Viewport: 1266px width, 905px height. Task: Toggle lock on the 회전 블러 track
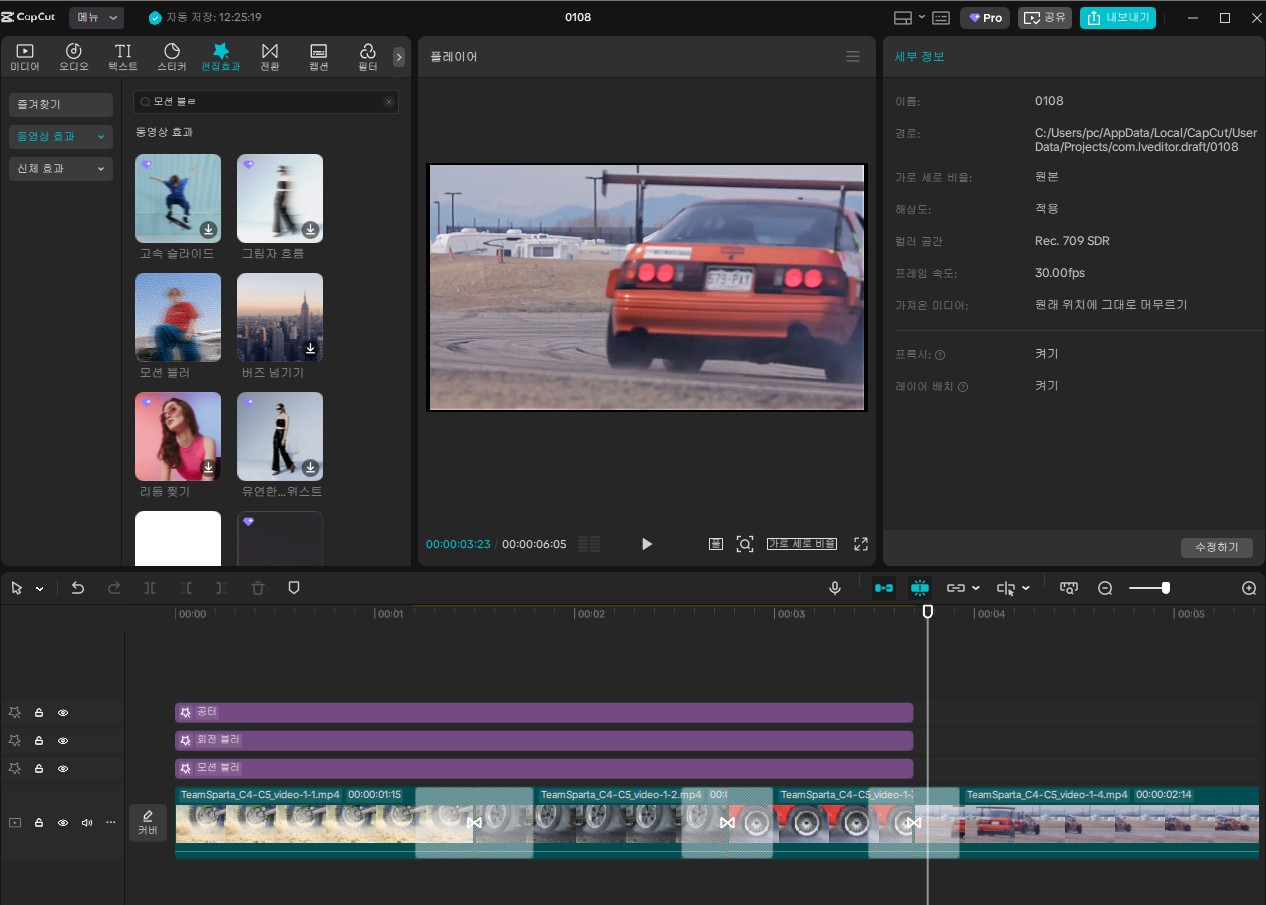[39, 741]
